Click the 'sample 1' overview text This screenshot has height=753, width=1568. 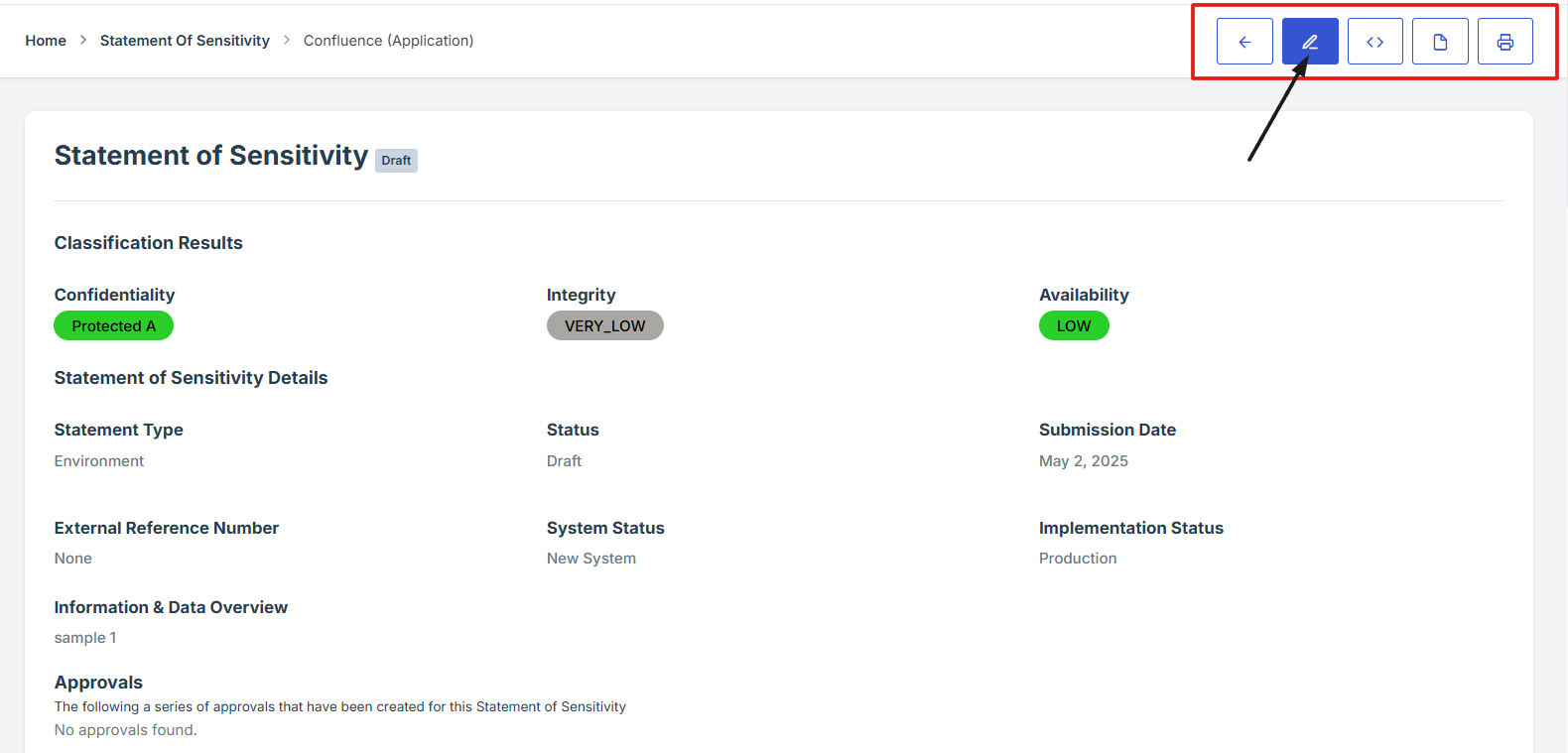point(85,638)
